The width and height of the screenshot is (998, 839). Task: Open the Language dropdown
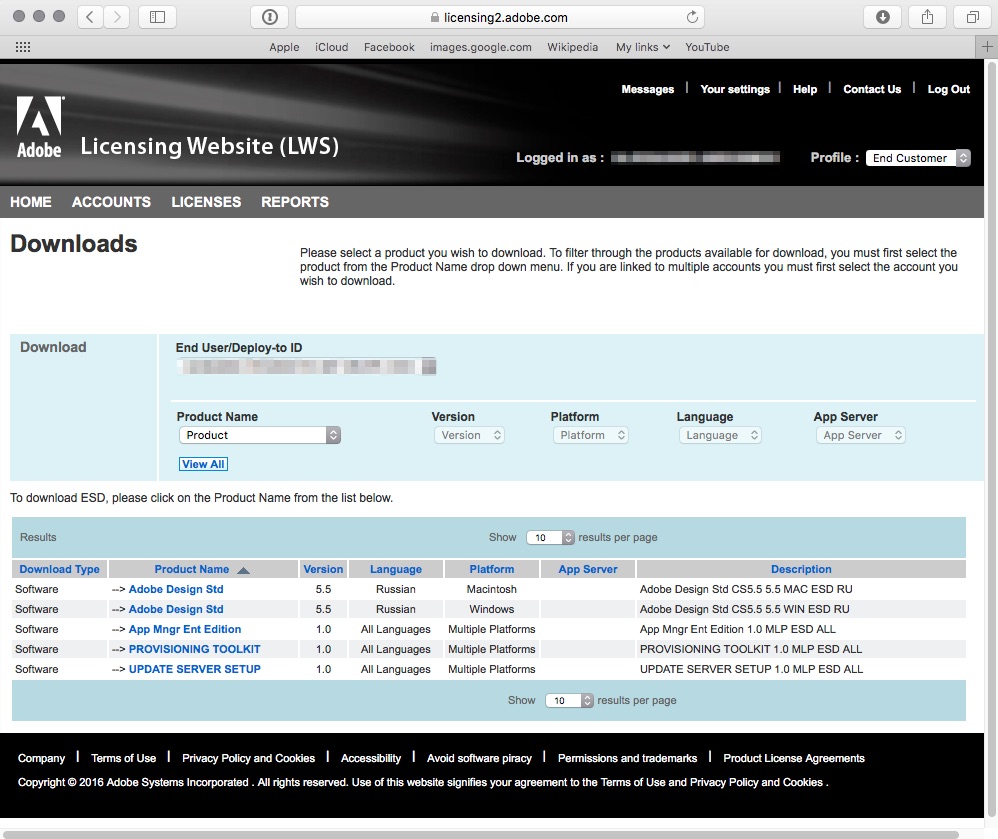click(720, 435)
